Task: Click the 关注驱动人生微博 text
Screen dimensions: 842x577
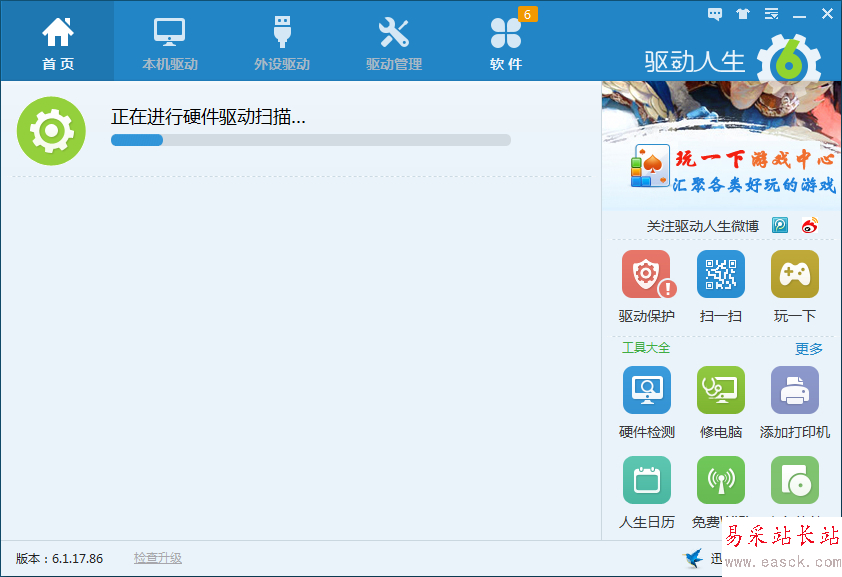Action: [702, 226]
